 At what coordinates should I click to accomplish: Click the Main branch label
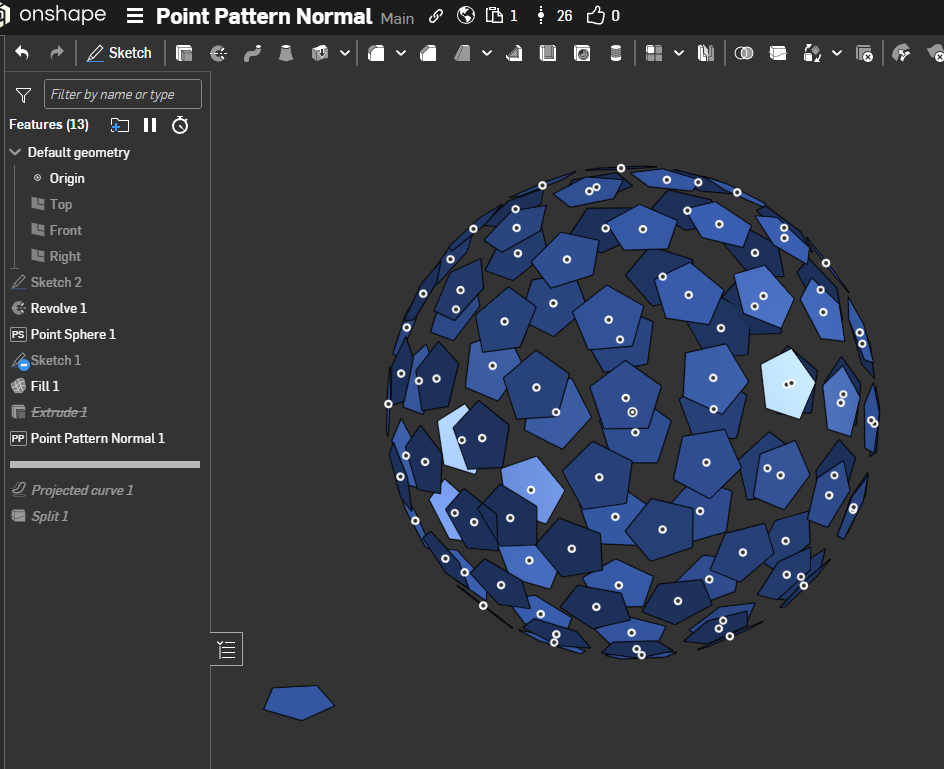(397, 18)
